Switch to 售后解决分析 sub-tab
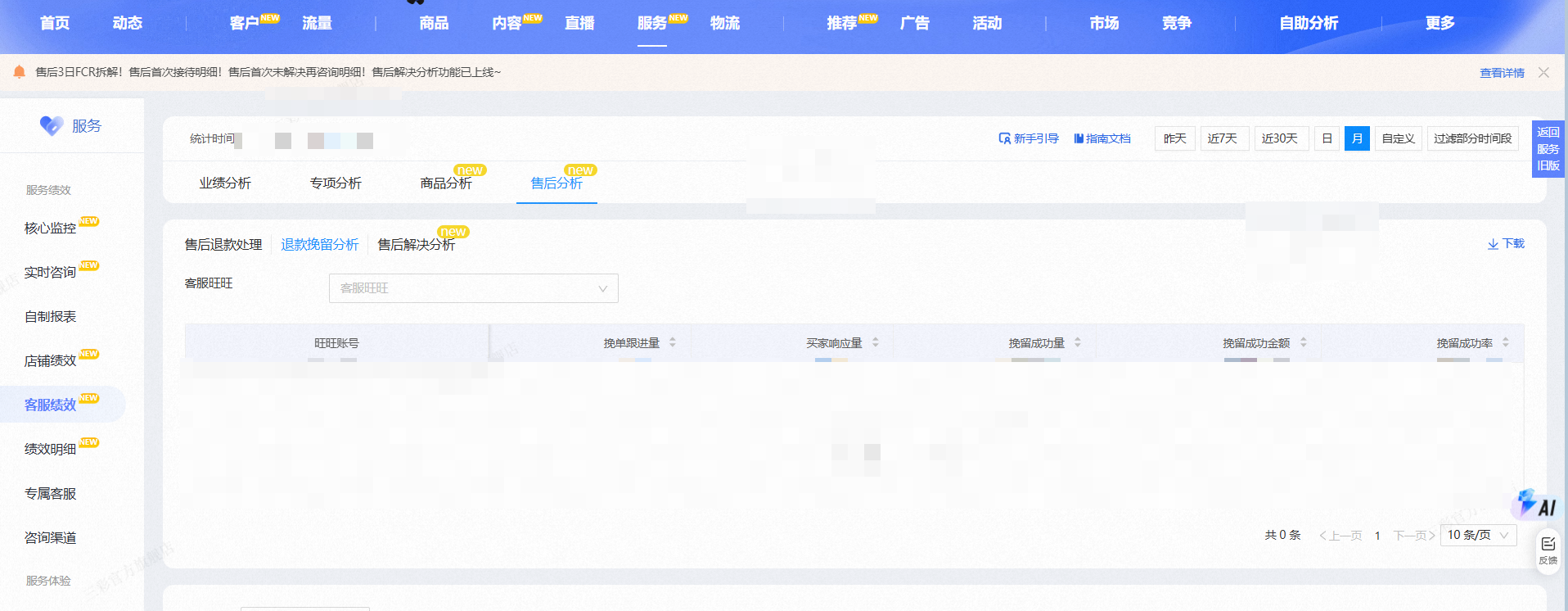This screenshot has height=611, width=1568. click(x=417, y=245)
